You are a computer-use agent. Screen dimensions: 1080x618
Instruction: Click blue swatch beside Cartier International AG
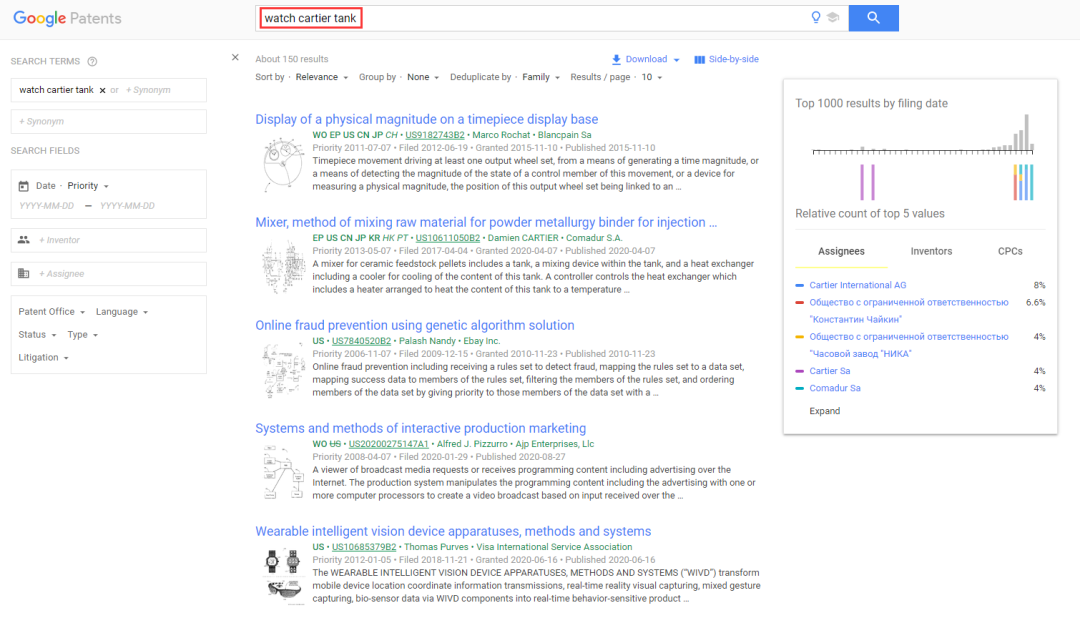(800, 285)
